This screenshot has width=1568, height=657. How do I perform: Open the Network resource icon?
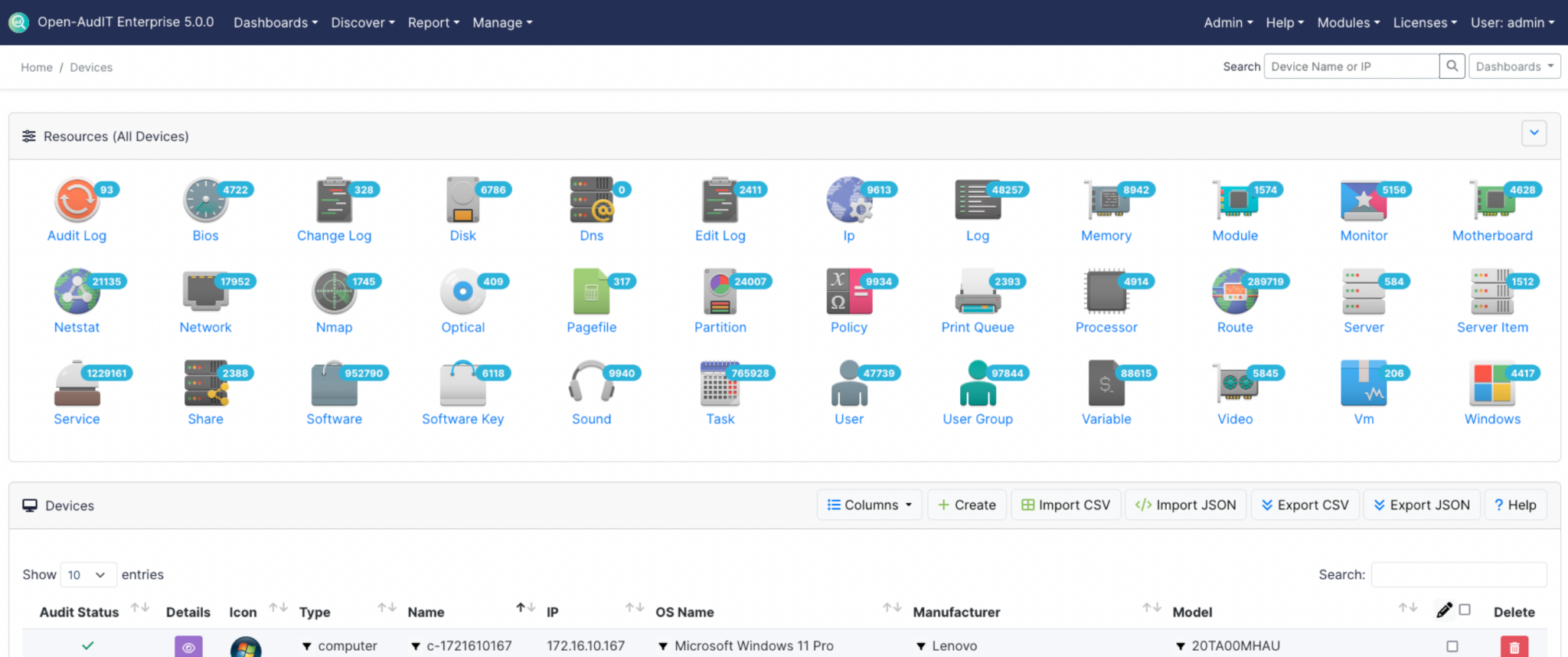click(x=205, y=291)
